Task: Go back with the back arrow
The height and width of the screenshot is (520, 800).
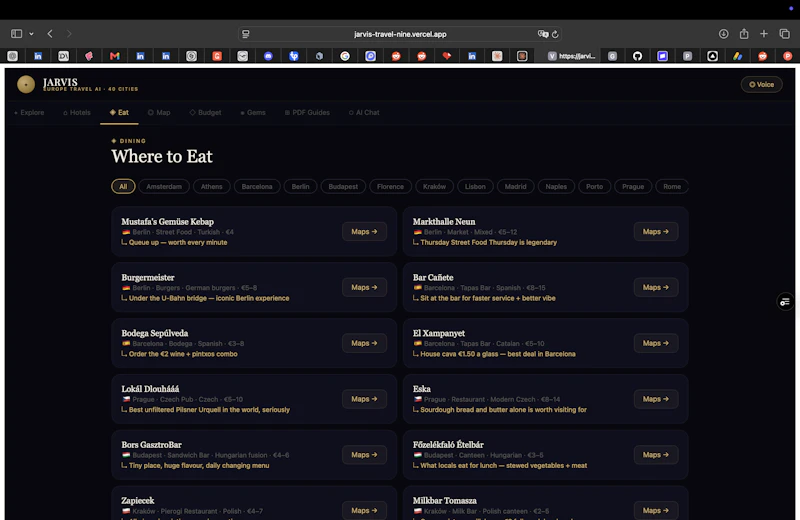Action: point(50,34)
